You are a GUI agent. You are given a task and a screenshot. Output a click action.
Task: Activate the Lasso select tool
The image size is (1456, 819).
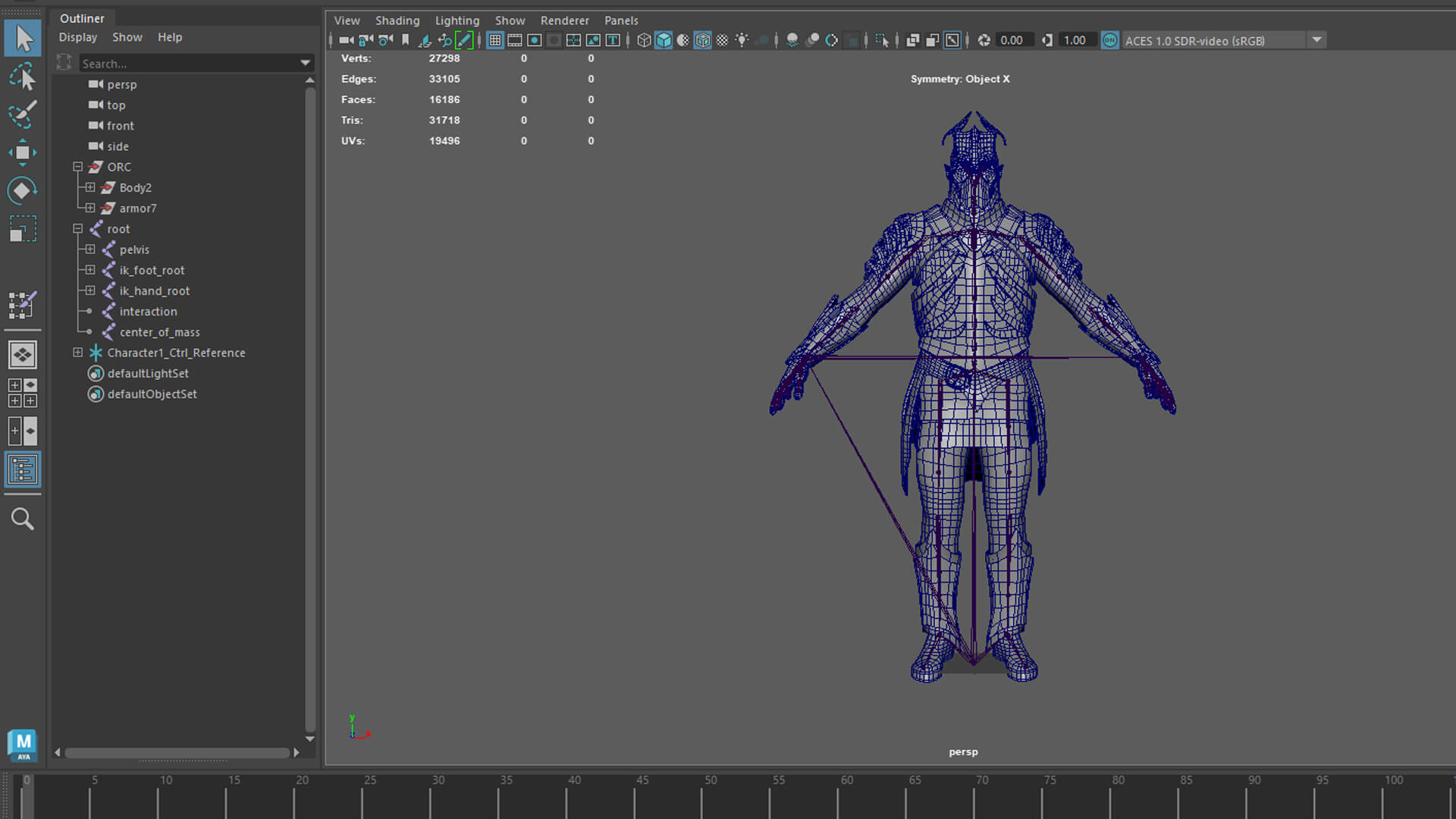click(x=22, y=77)
